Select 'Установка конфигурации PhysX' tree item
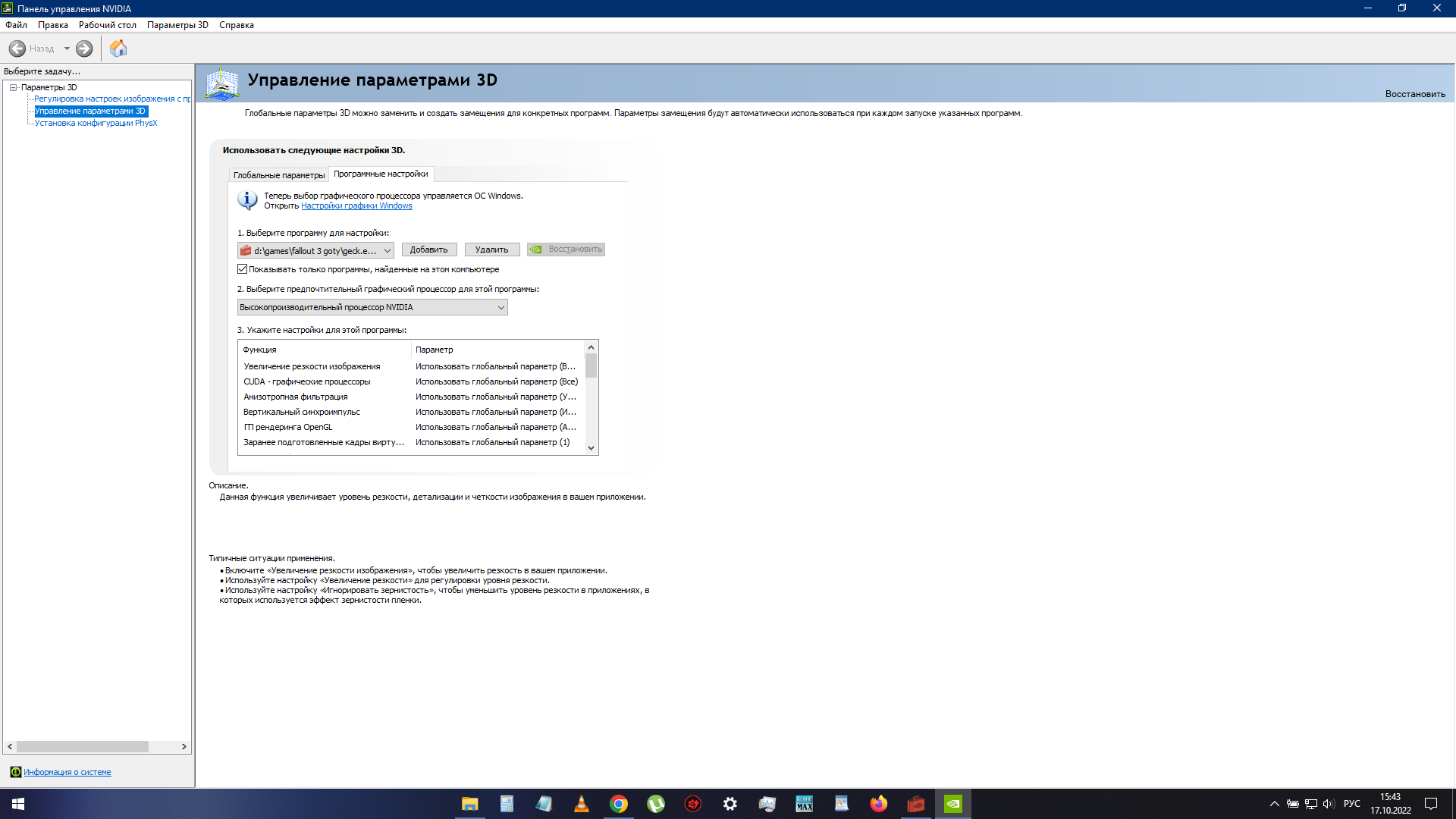The image size is (1456, 819). pos(96,123)
